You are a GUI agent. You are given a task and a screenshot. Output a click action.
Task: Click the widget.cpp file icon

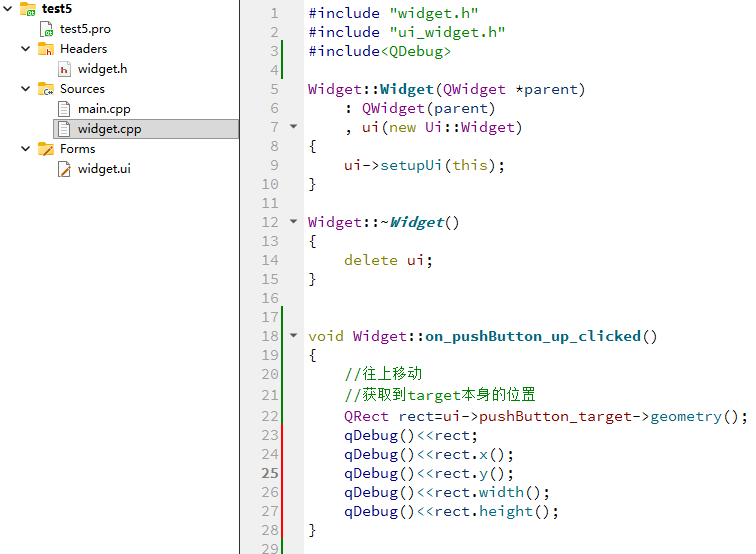click(x=64, y=129)
